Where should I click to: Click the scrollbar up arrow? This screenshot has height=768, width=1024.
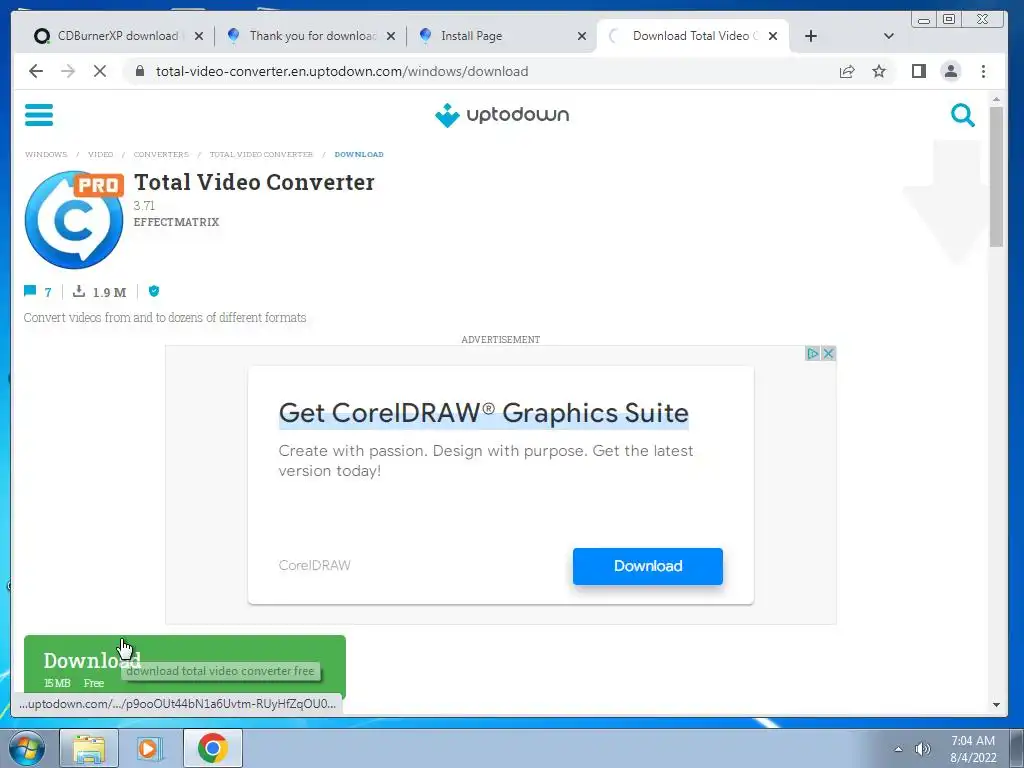(996, 100)
